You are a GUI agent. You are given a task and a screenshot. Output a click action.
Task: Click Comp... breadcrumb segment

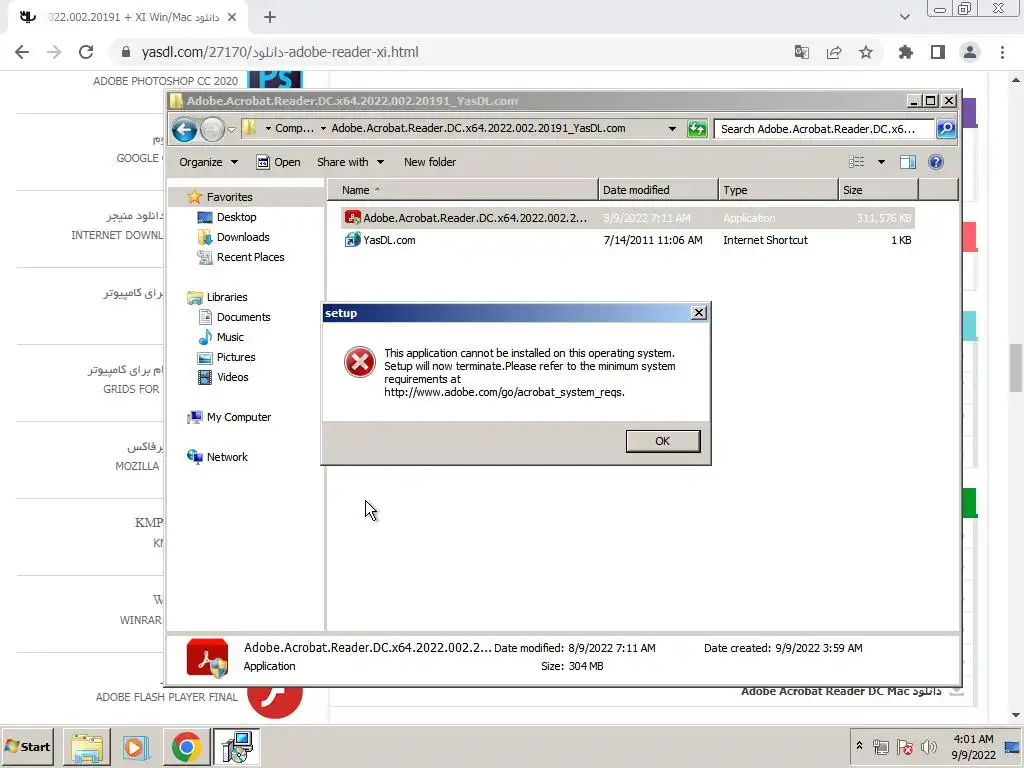point(294,128)
